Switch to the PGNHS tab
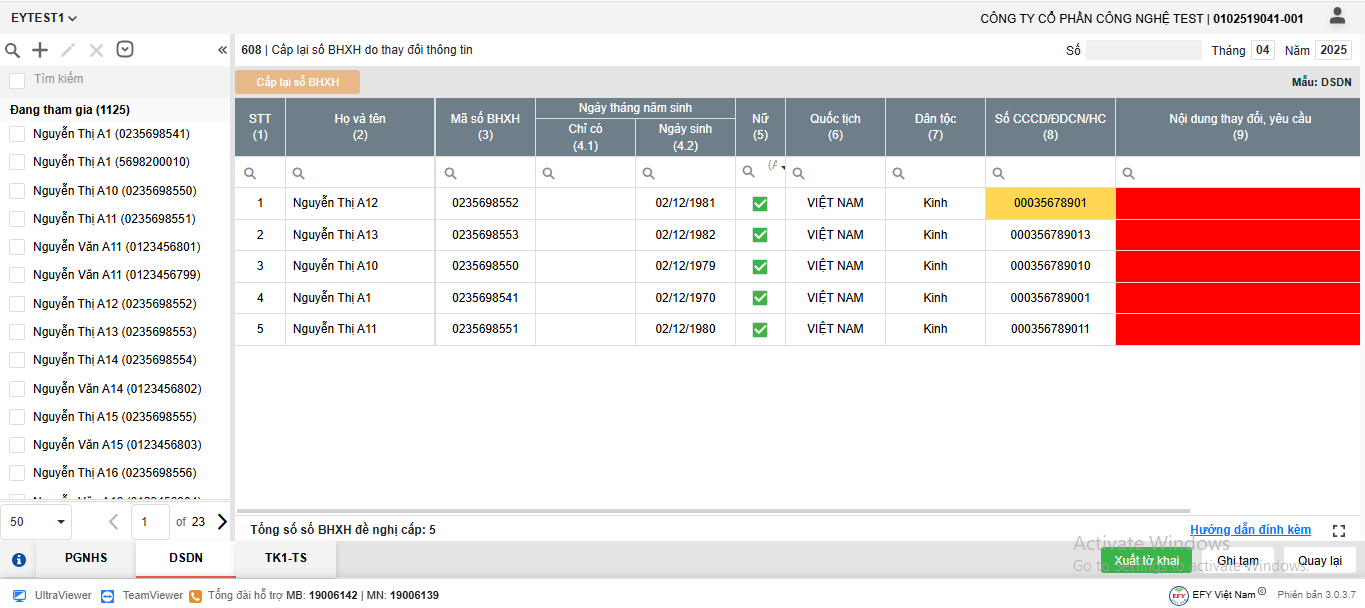The image size is (1365, 608). point(86,558)
